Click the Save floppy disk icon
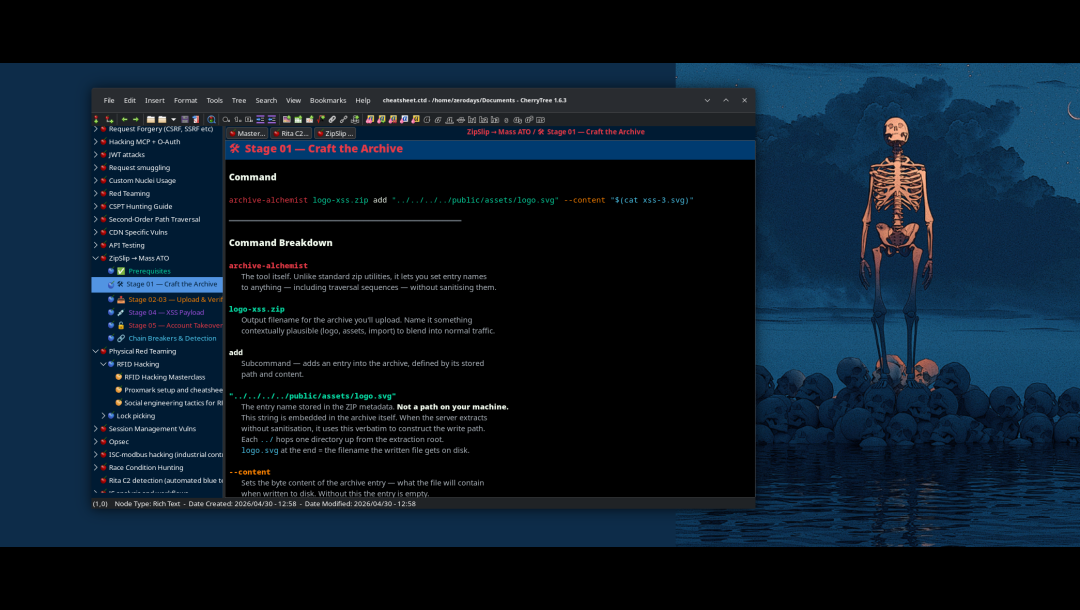 tap(185, 119)
